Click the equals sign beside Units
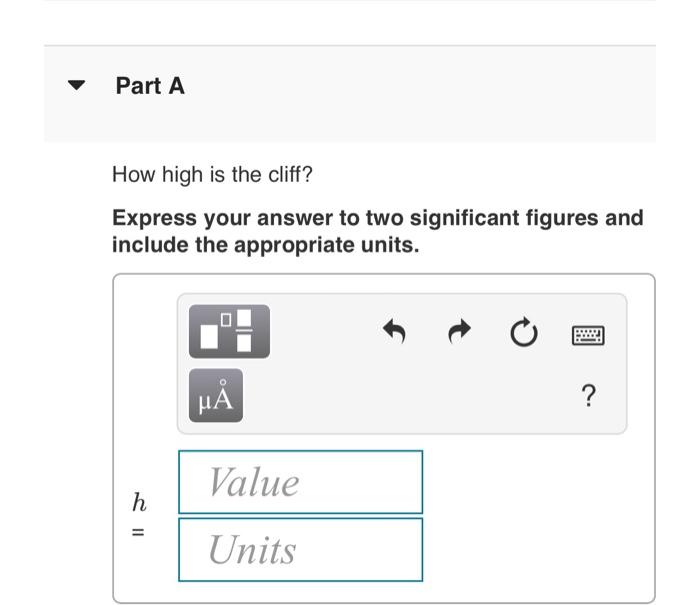The image size is (700, 605). pyautogui.click(x=138, y=532)
